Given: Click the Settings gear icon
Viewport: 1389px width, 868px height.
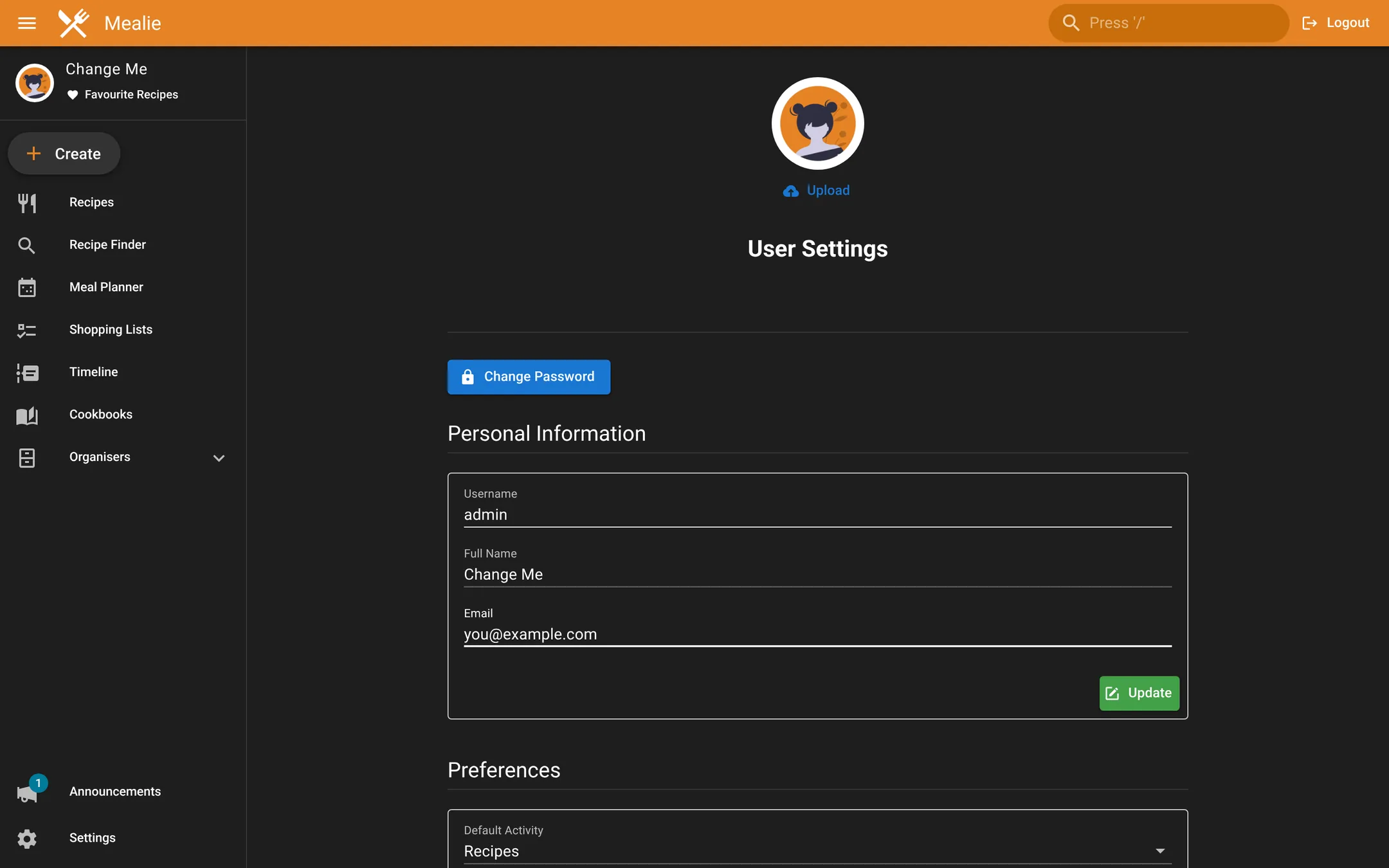Looking at the screenshot, I should click(27, 838).
